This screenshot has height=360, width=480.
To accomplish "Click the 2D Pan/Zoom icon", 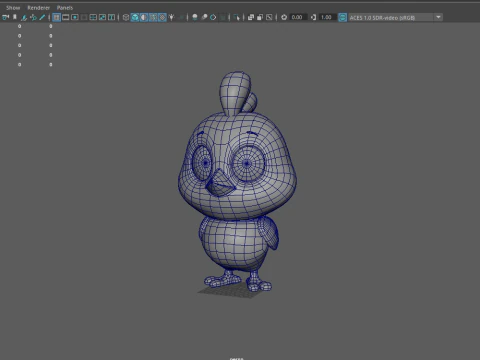I will (x=33, y=17).
